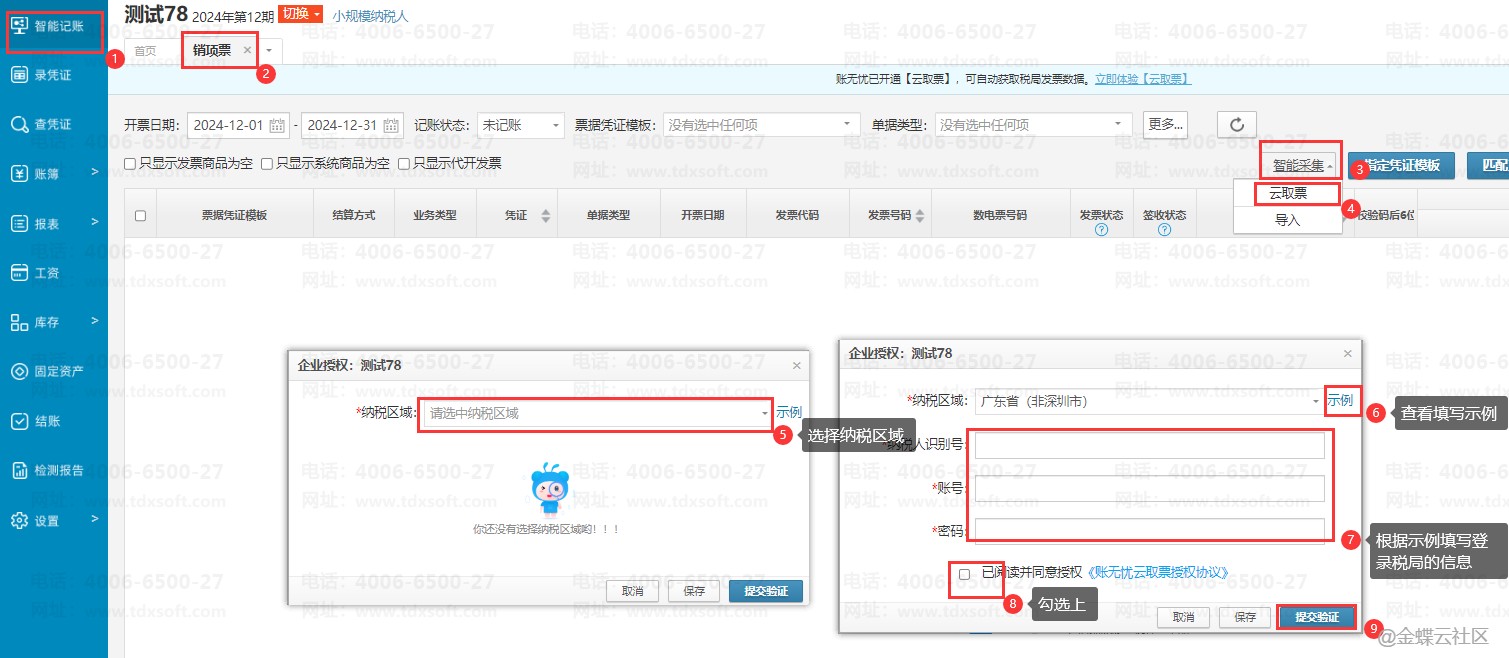1509x658 pixels.
Task: Click the 设置 gear icon in the sidebar
Action: [19, 520]
